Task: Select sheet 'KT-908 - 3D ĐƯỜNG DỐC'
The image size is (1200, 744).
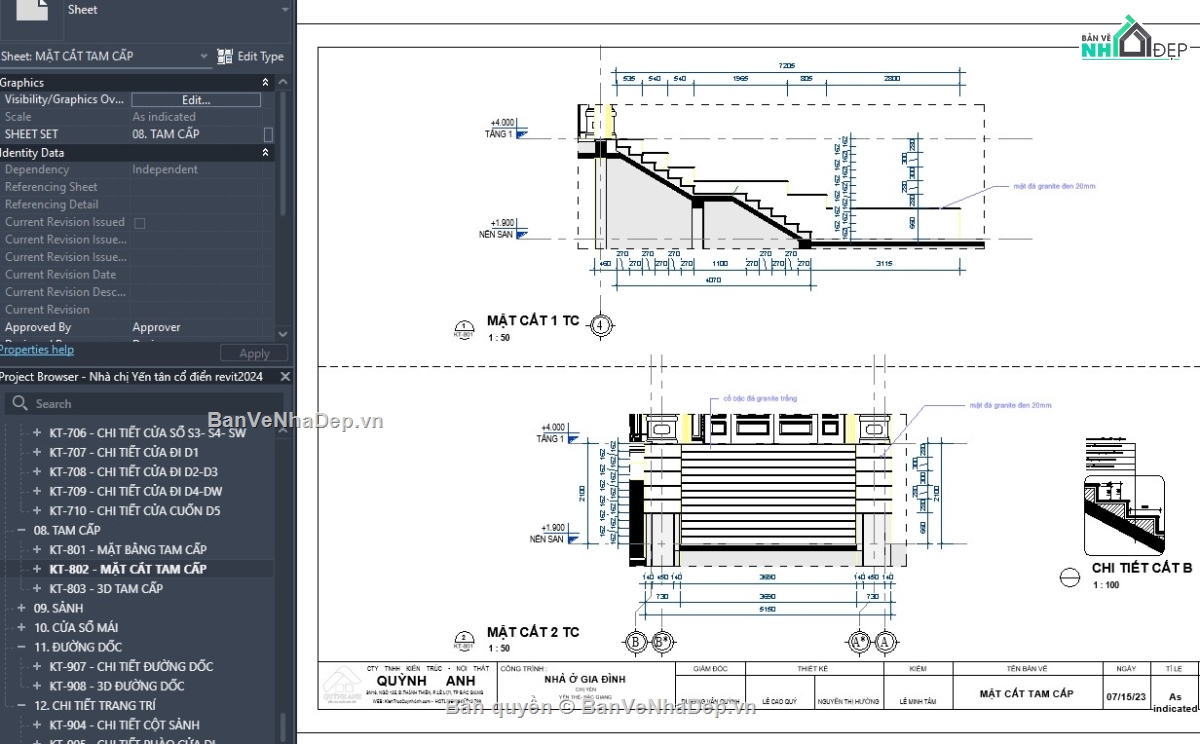Action: [x=117, y=686]
